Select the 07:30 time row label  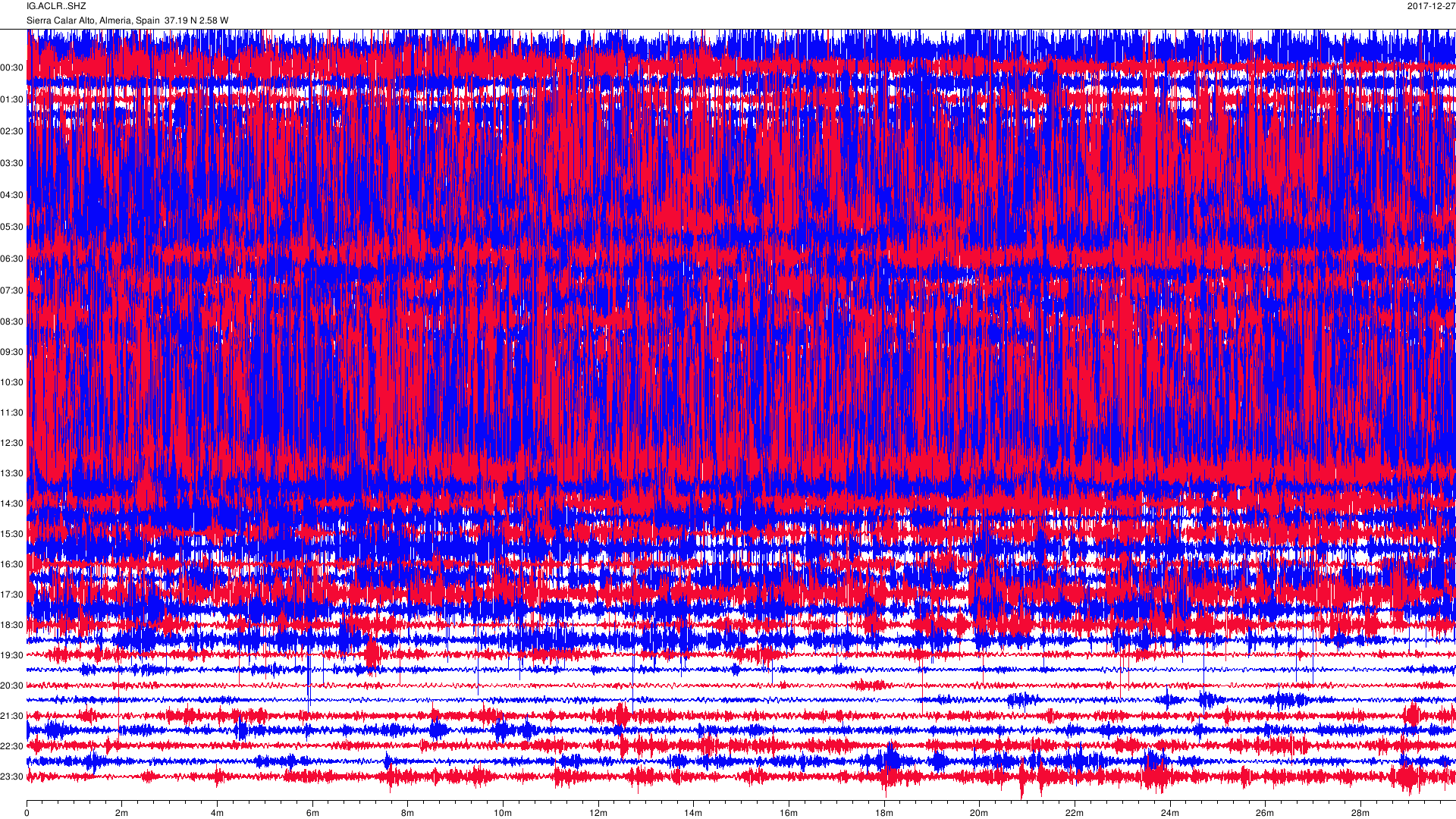(12, 291)
